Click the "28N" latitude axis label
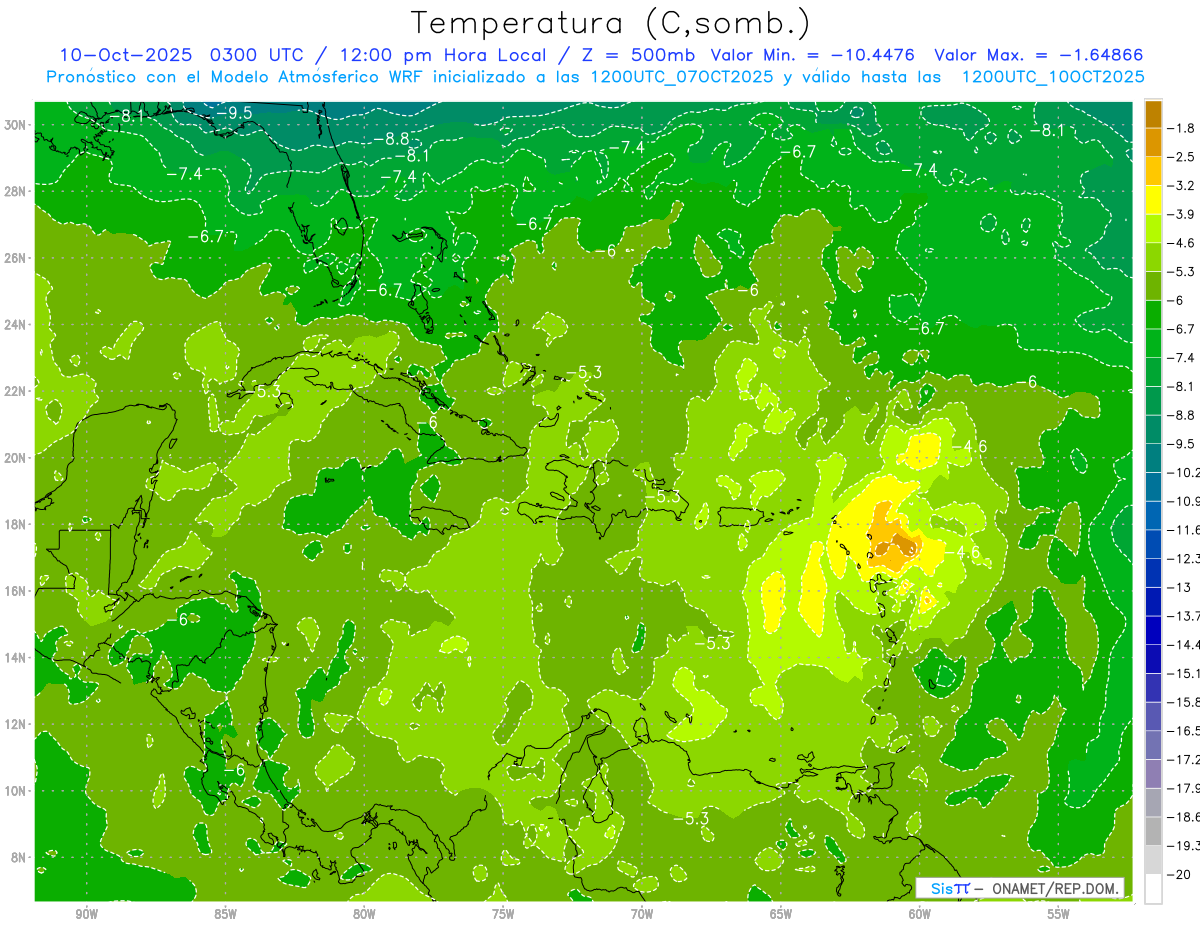Screen dimensions: 1200x927 [x=14, y=191]
